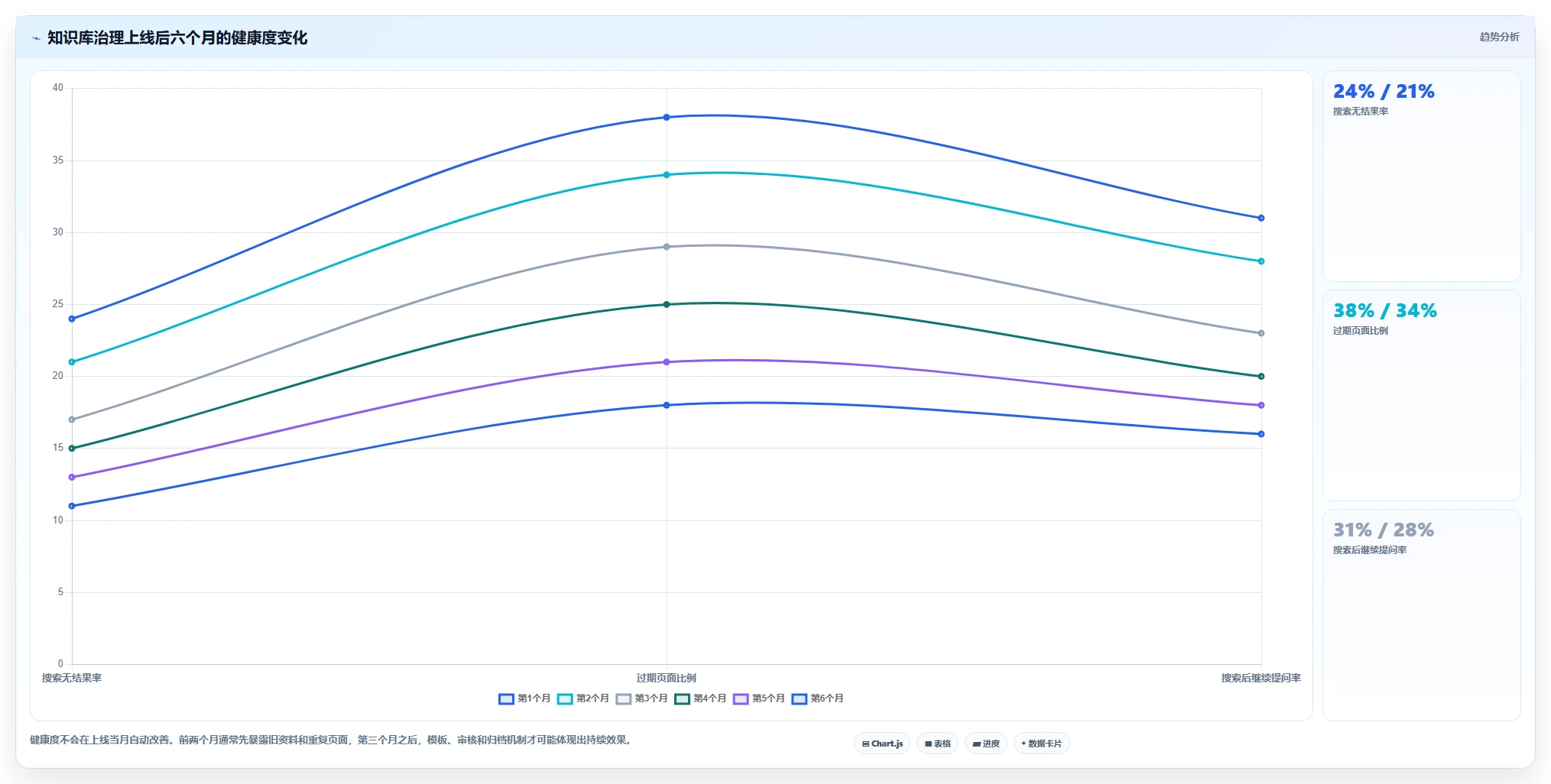The width and height of the screenshot is (1551, 784).
Task: Click the Chart.js chip icon
Action: pos(865,744)
